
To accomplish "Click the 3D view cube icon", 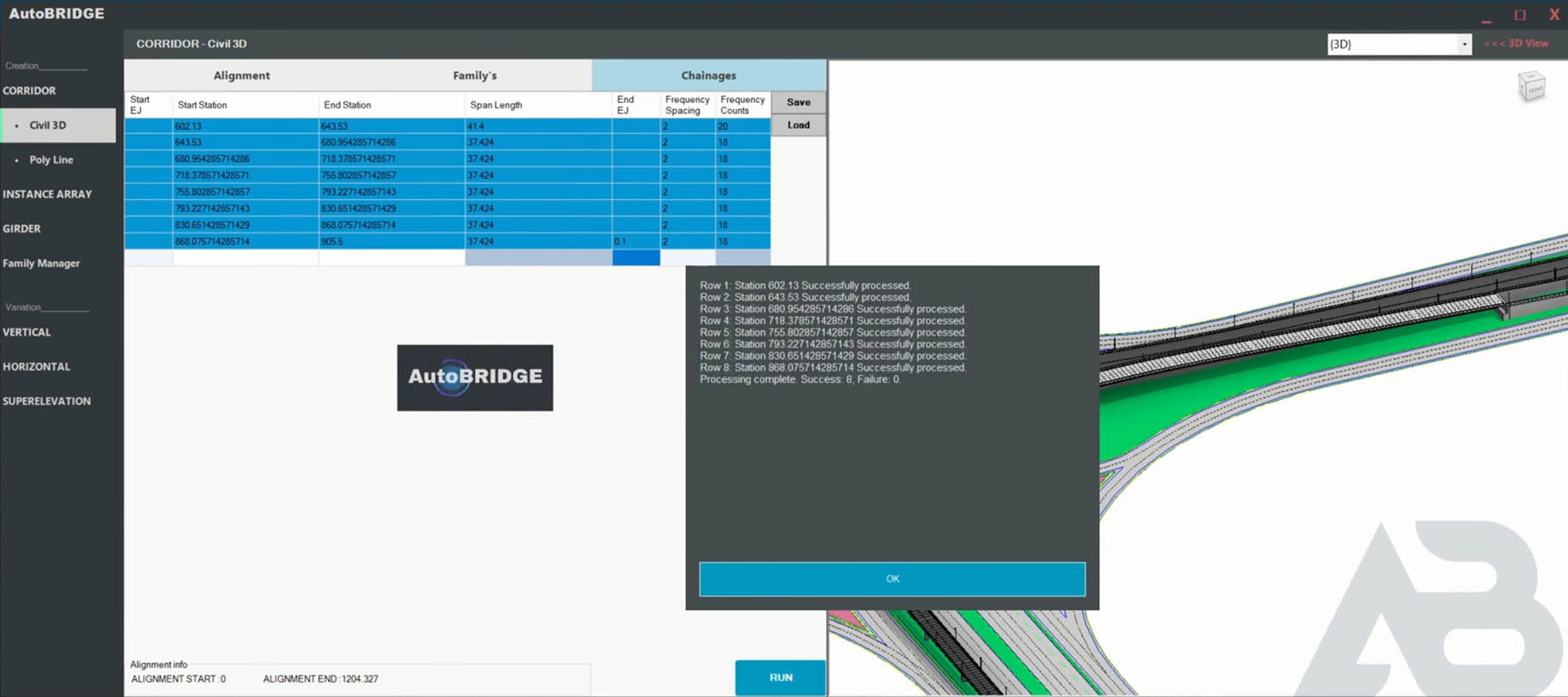I will pos(1532,87).
